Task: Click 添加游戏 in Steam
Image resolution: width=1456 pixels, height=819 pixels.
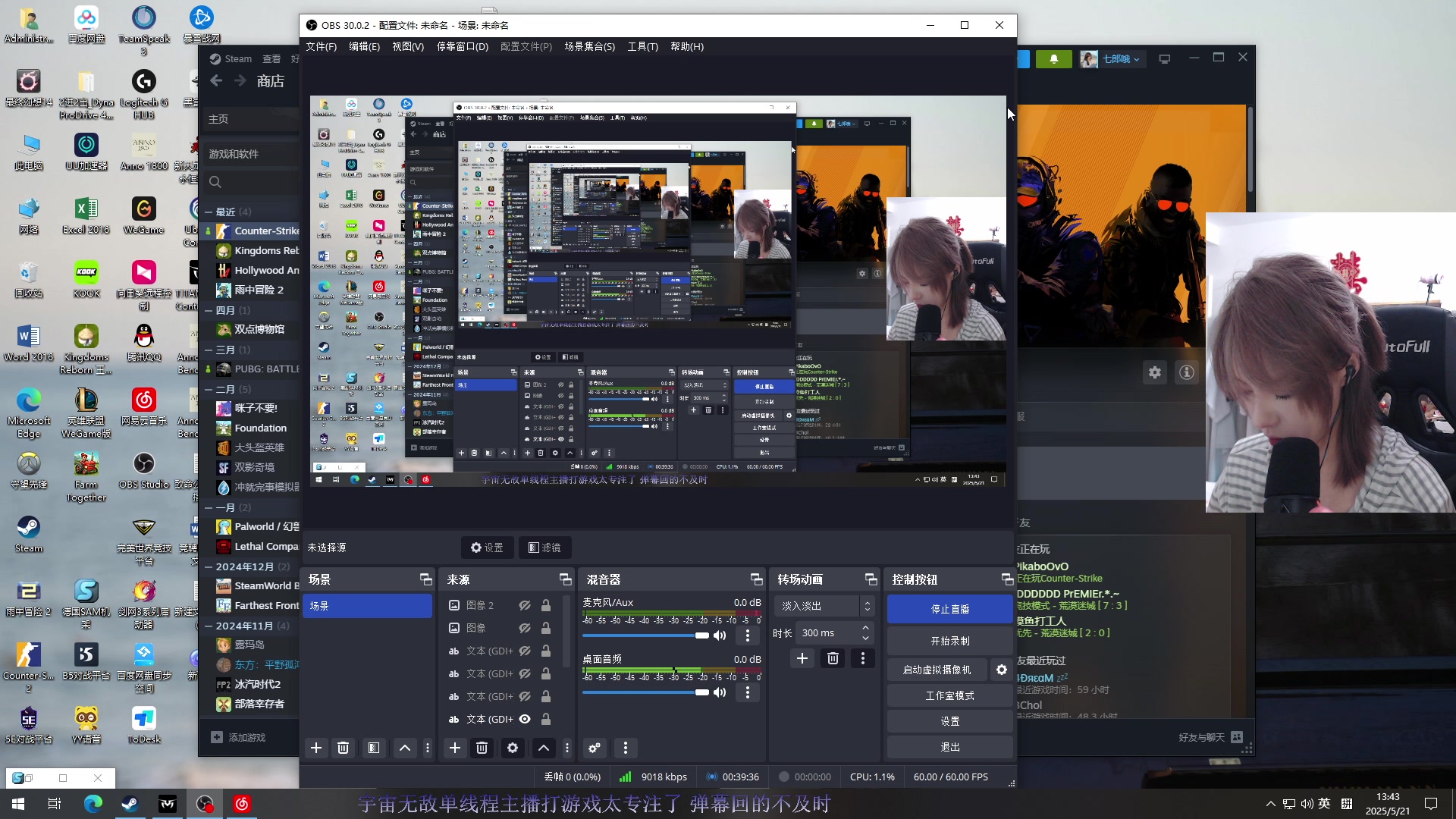Action: point(239,737)
